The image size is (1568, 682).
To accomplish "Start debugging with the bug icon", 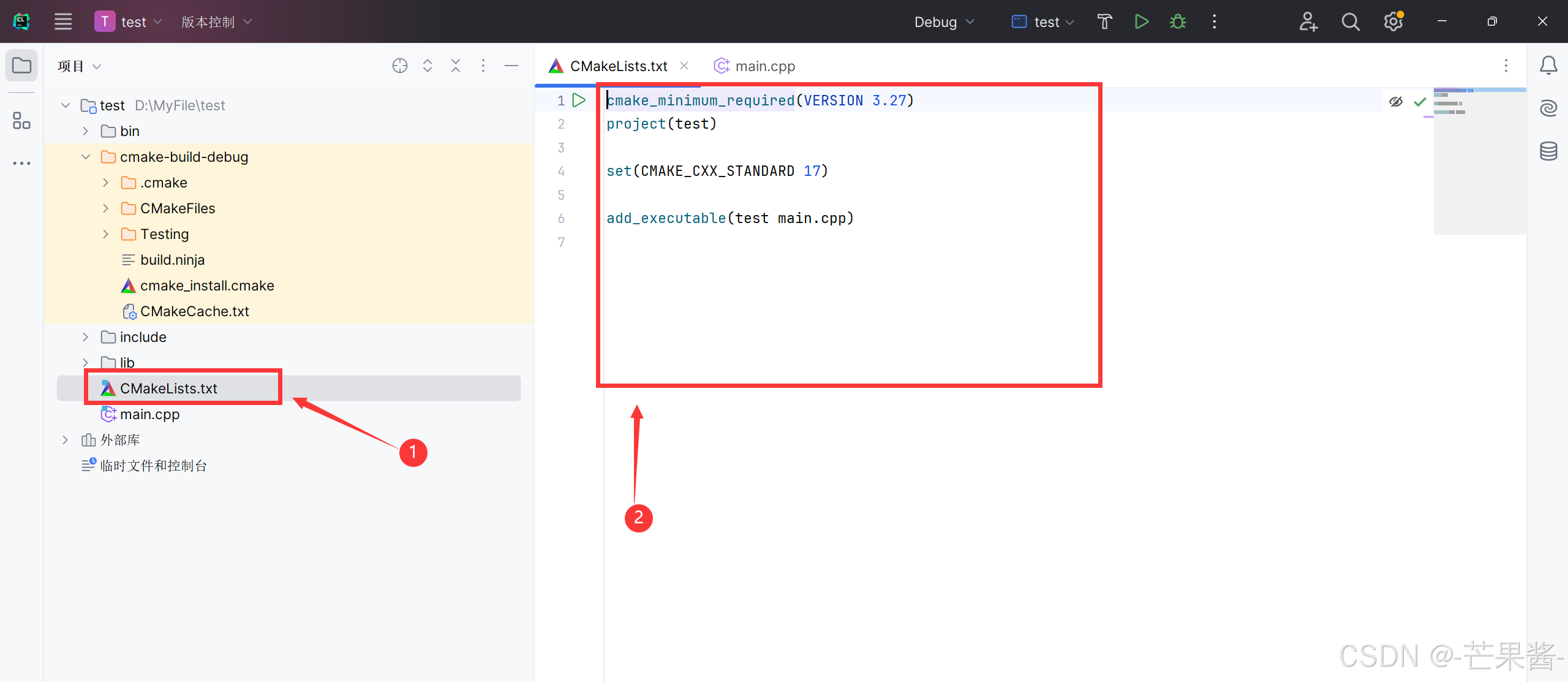I will tap(1177, 22).
